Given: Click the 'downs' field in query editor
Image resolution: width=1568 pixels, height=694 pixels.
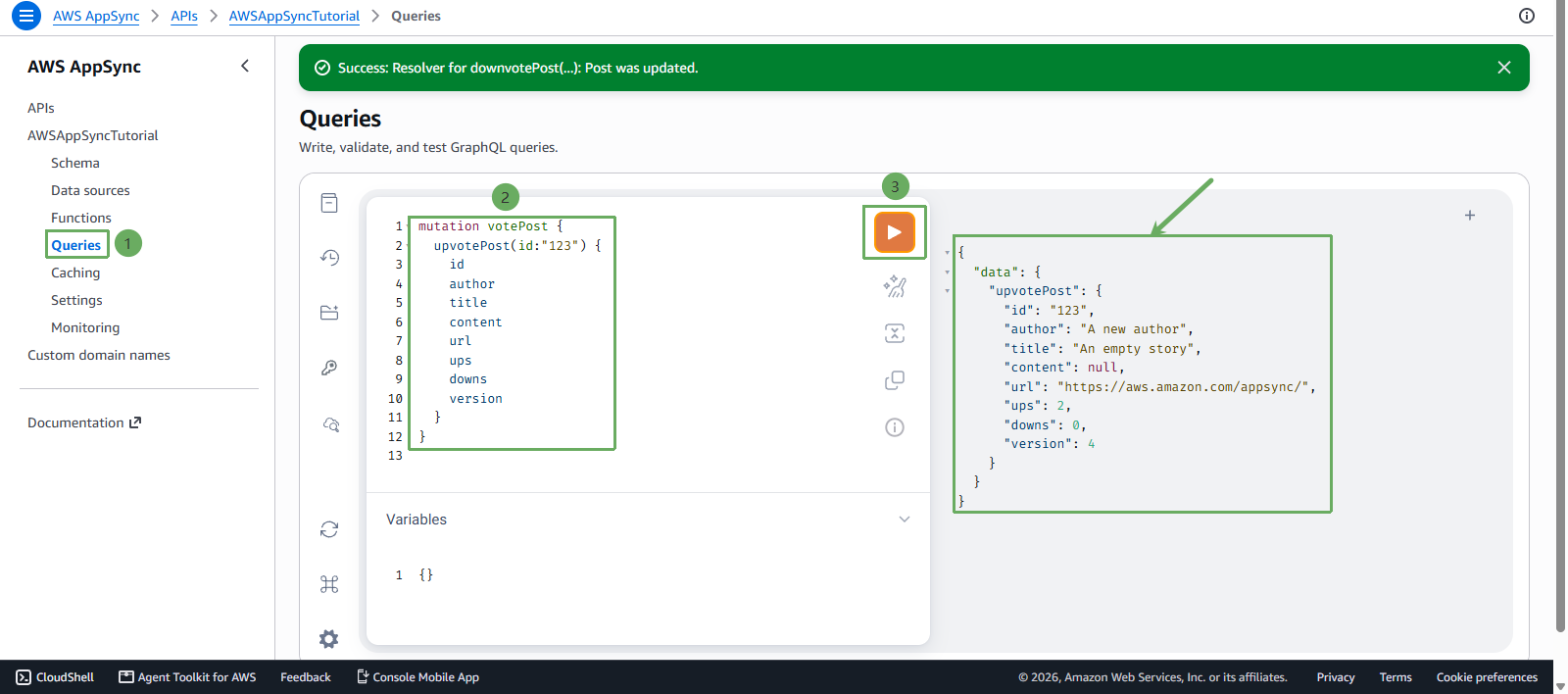Looking at the screenshot, I should pyautogui.click(x=468, y=379).
